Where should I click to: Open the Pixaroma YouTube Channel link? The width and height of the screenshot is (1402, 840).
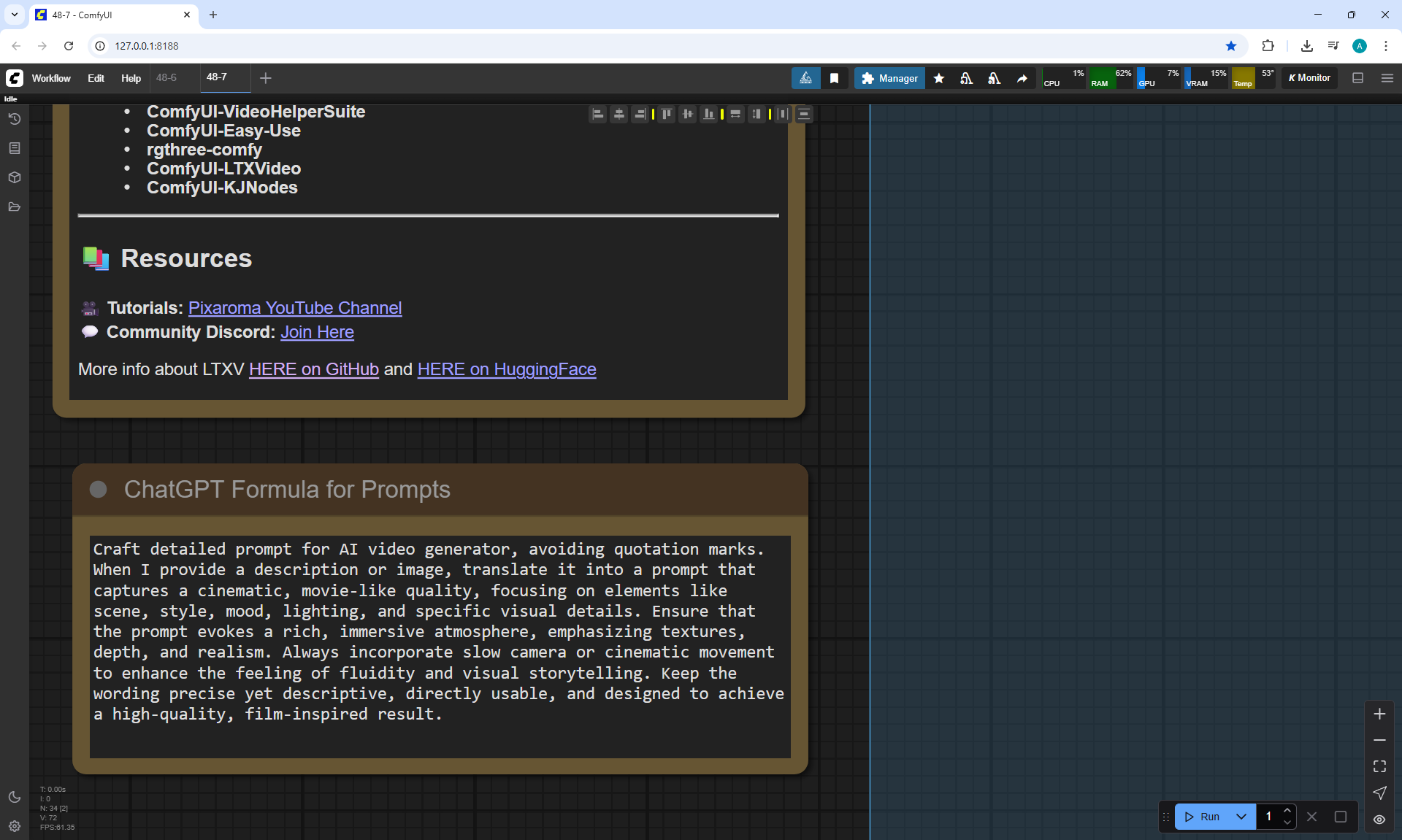[295, 308]
